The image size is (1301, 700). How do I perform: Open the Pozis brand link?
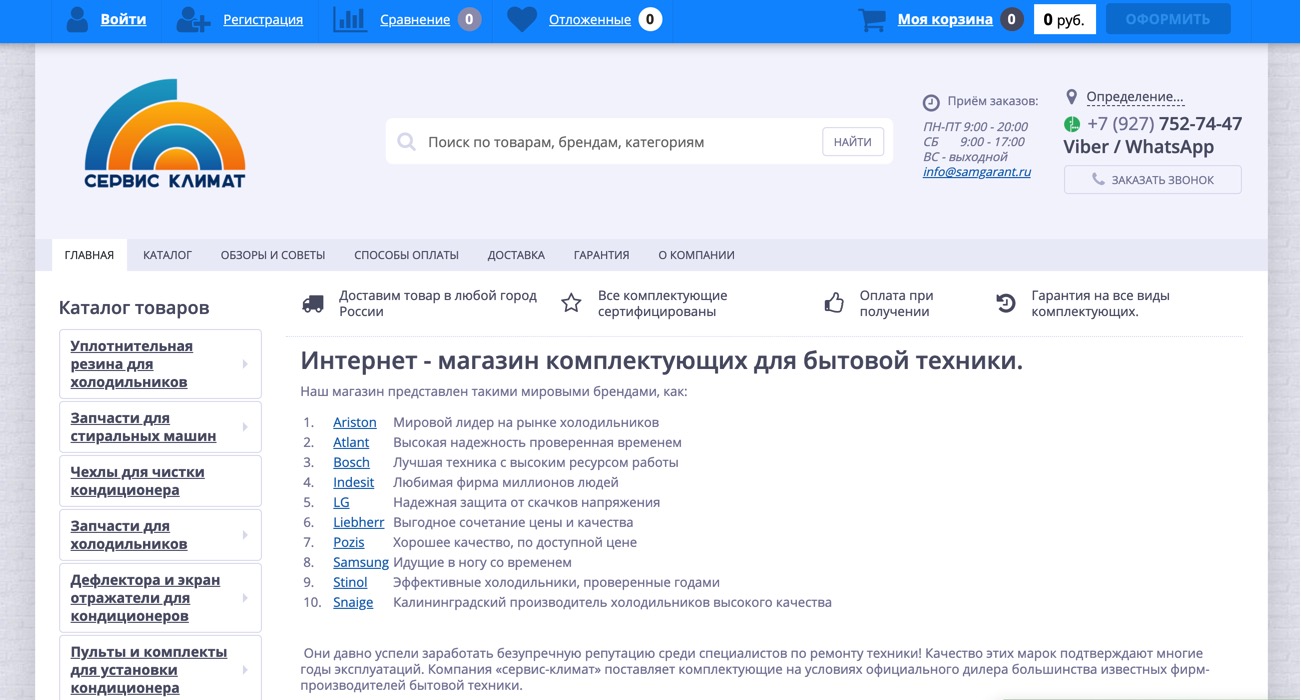click(349, 542)
